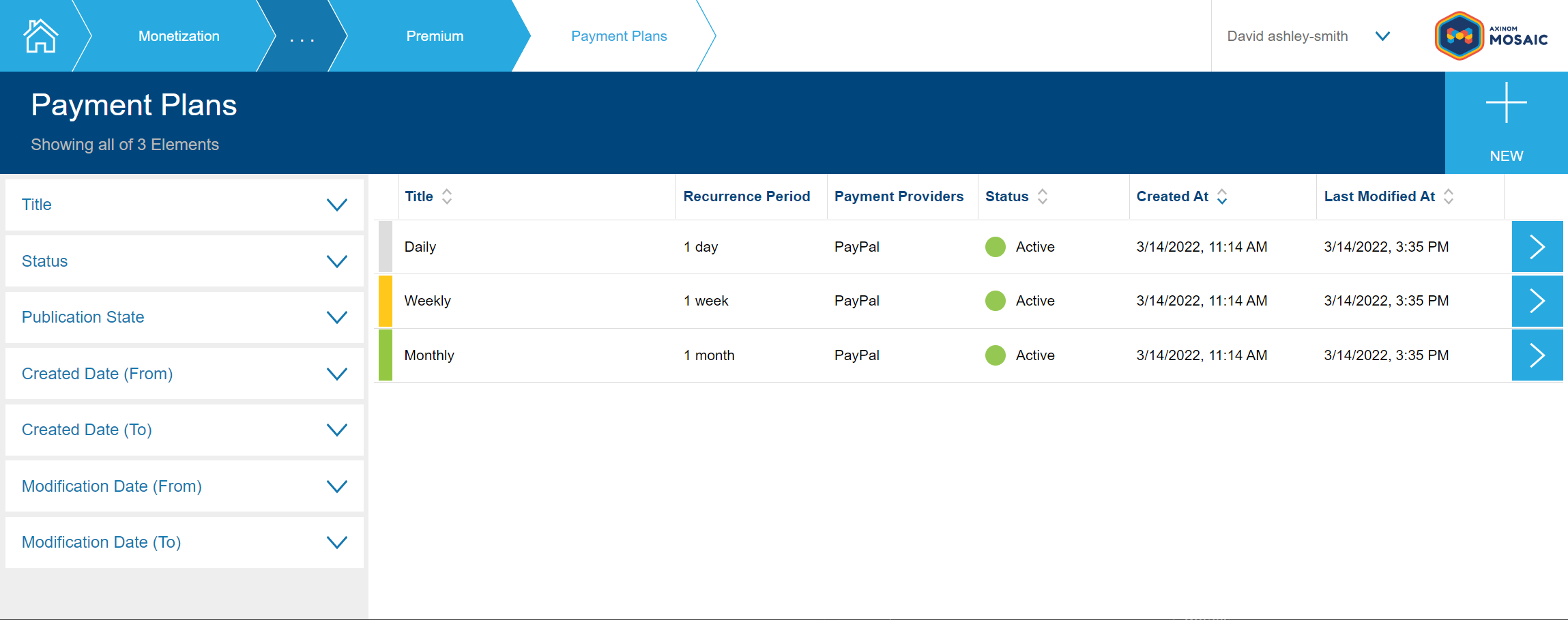
Task: Select the Monthly title cell
Action: (x=429, y=355)
